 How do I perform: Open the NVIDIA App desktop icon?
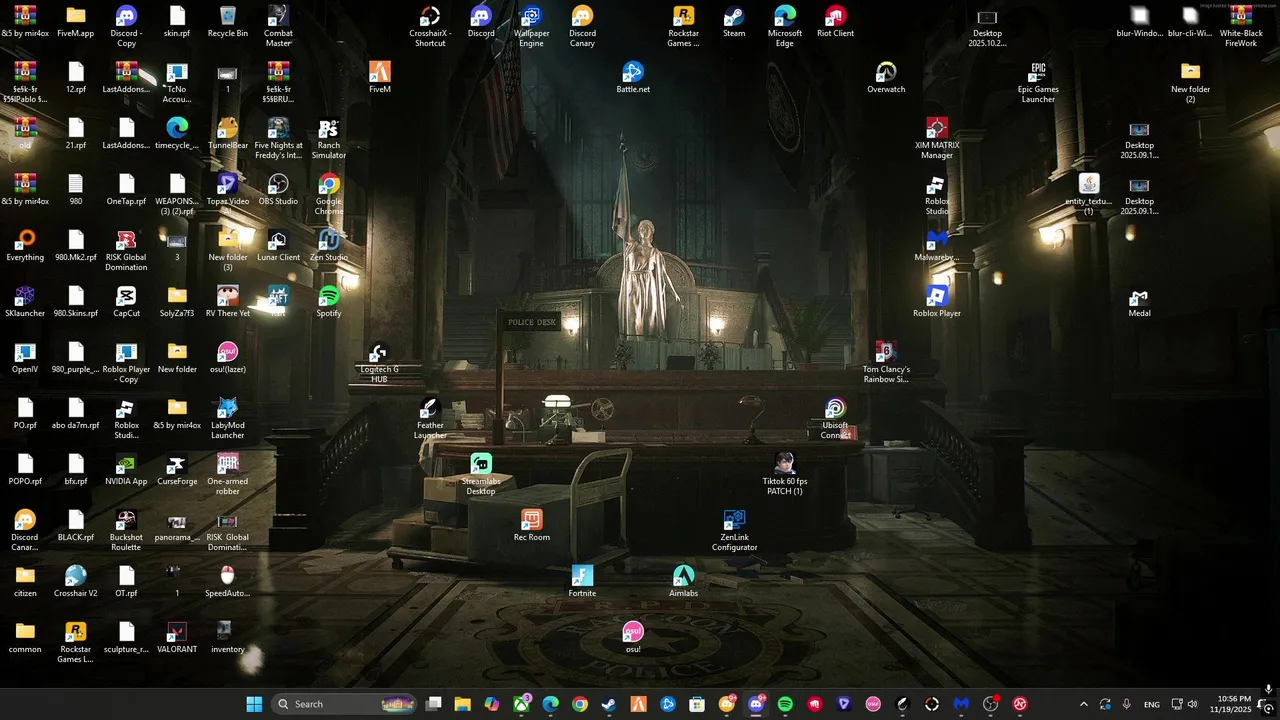[x=126, y=470]
